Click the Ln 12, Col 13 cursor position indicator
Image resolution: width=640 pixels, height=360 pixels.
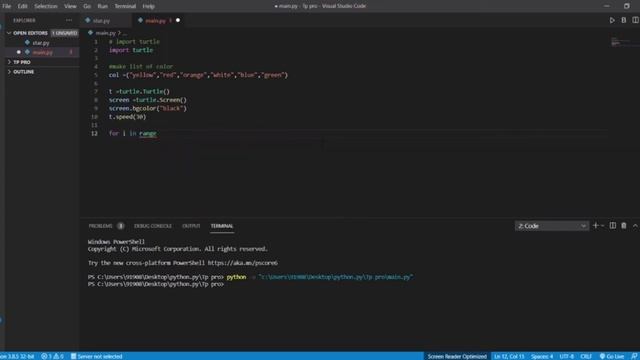pos(509,356)
